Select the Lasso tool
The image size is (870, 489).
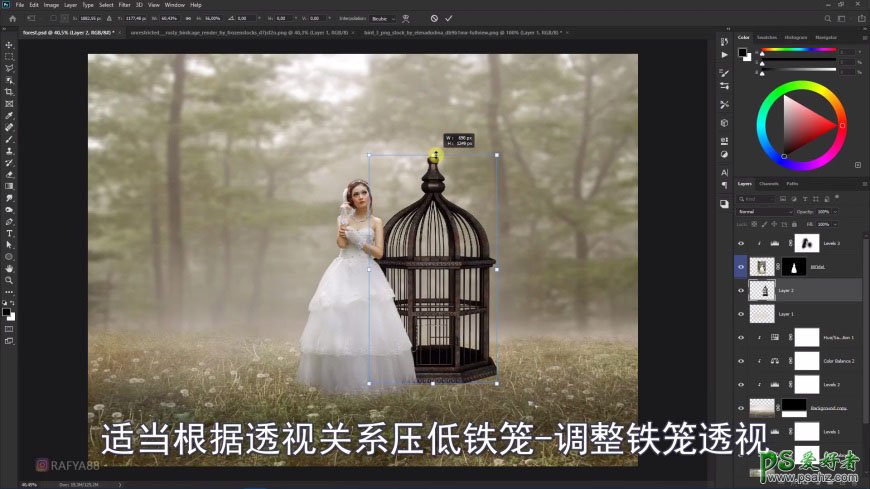click(9, 68)
